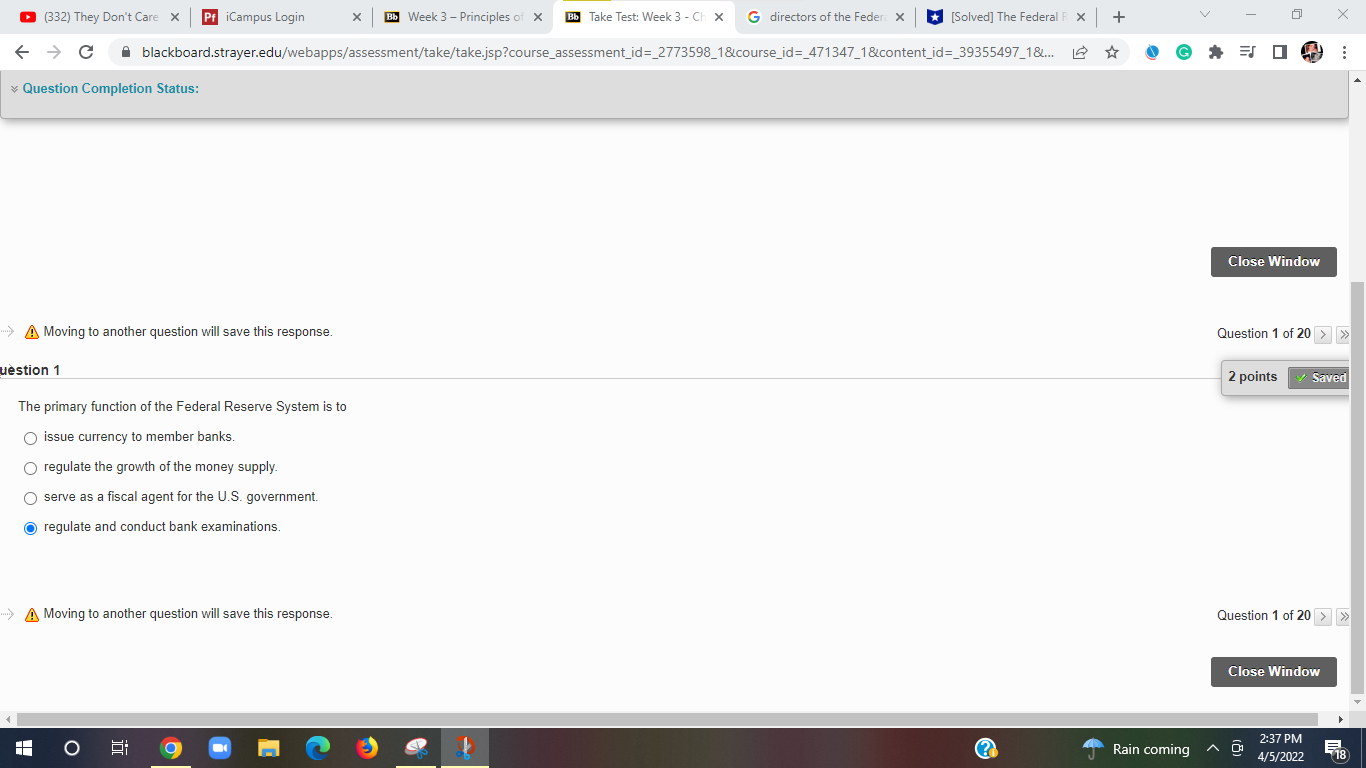Click the Moving-to-another-question warning triangle icon
Image resolution: width=1366 pixels, height=768 pixels.
point(30,331)
